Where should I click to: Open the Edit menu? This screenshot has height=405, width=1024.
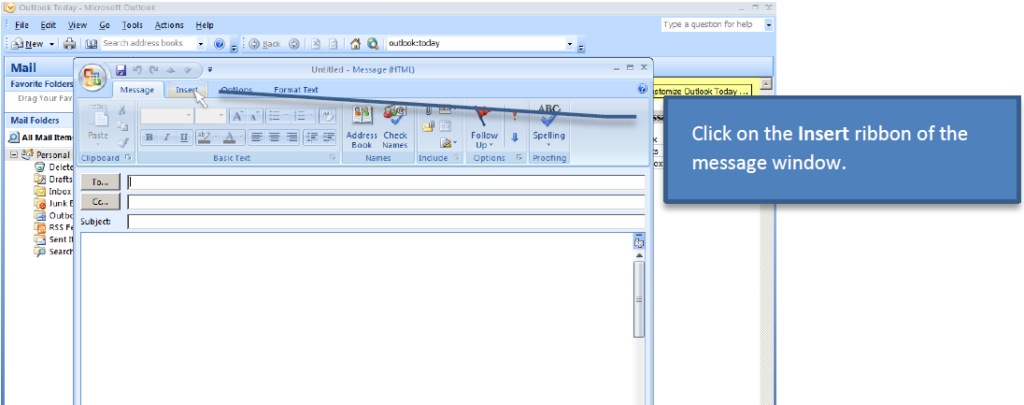(48, 25)
